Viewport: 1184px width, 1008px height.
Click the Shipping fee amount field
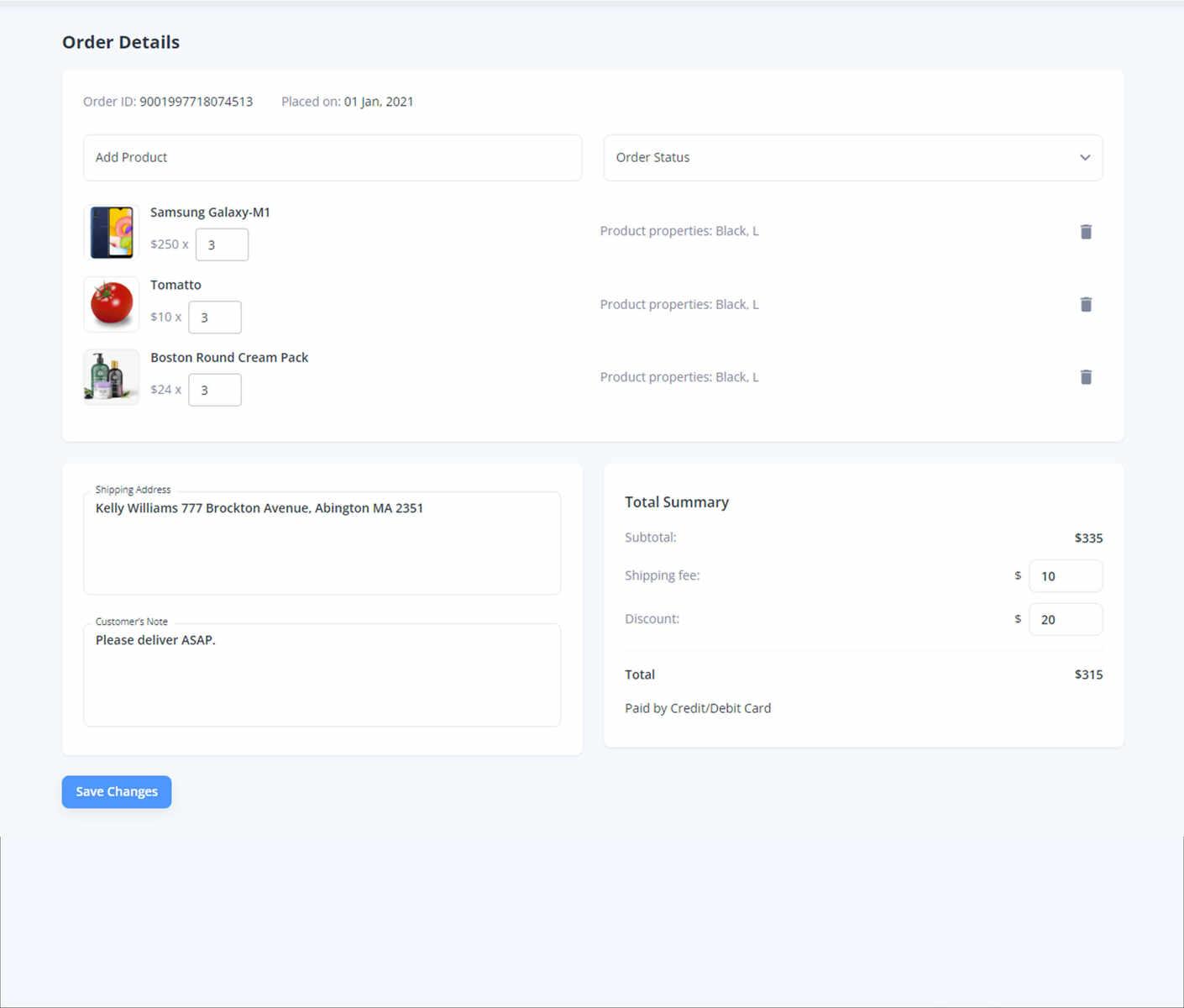click(1065, 576)
